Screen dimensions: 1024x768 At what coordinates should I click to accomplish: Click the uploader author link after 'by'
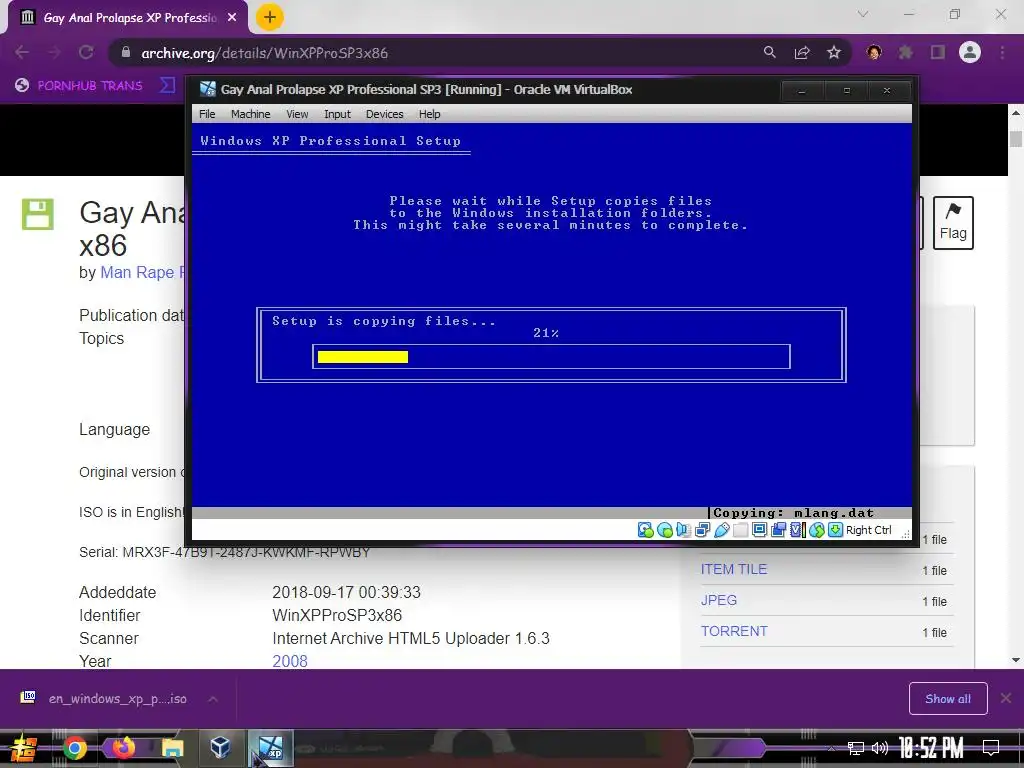point(142,272)
